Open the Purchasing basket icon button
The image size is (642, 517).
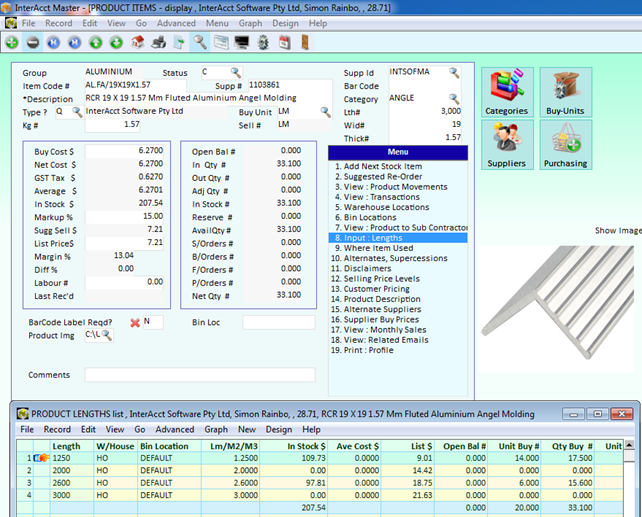[565, 144]
